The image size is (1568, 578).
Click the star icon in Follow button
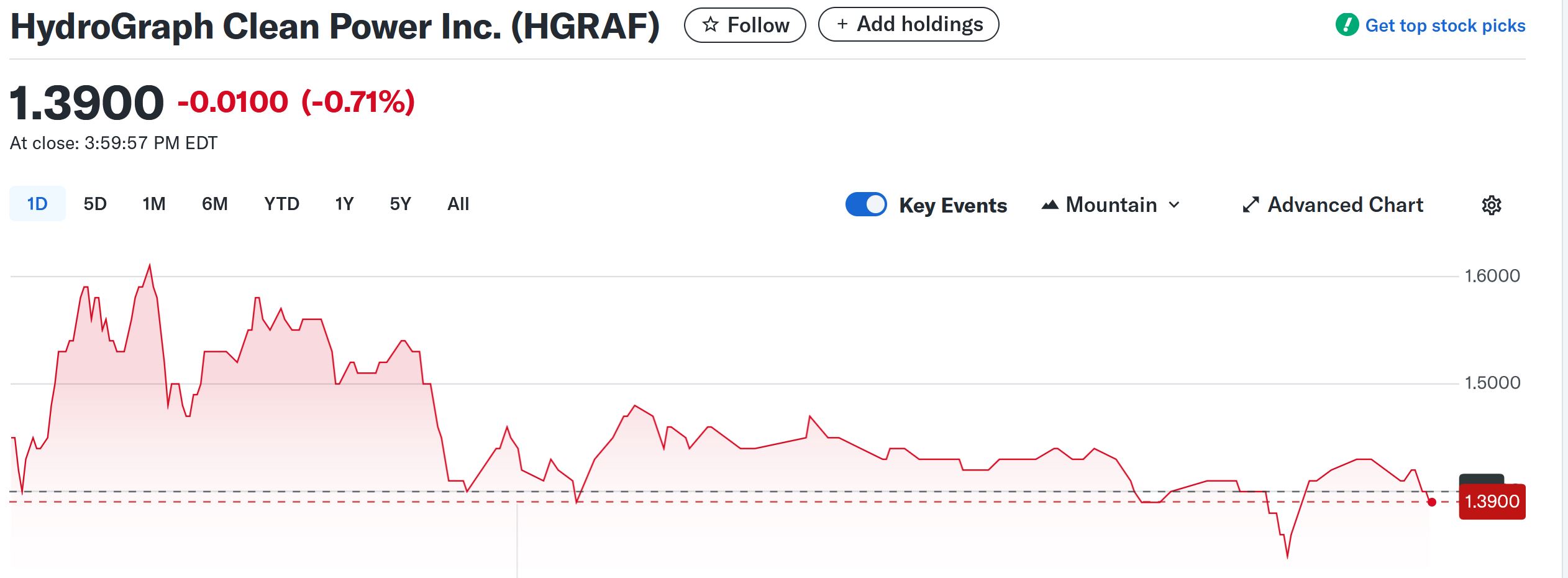pyautogui.click(x=711, y=25)
